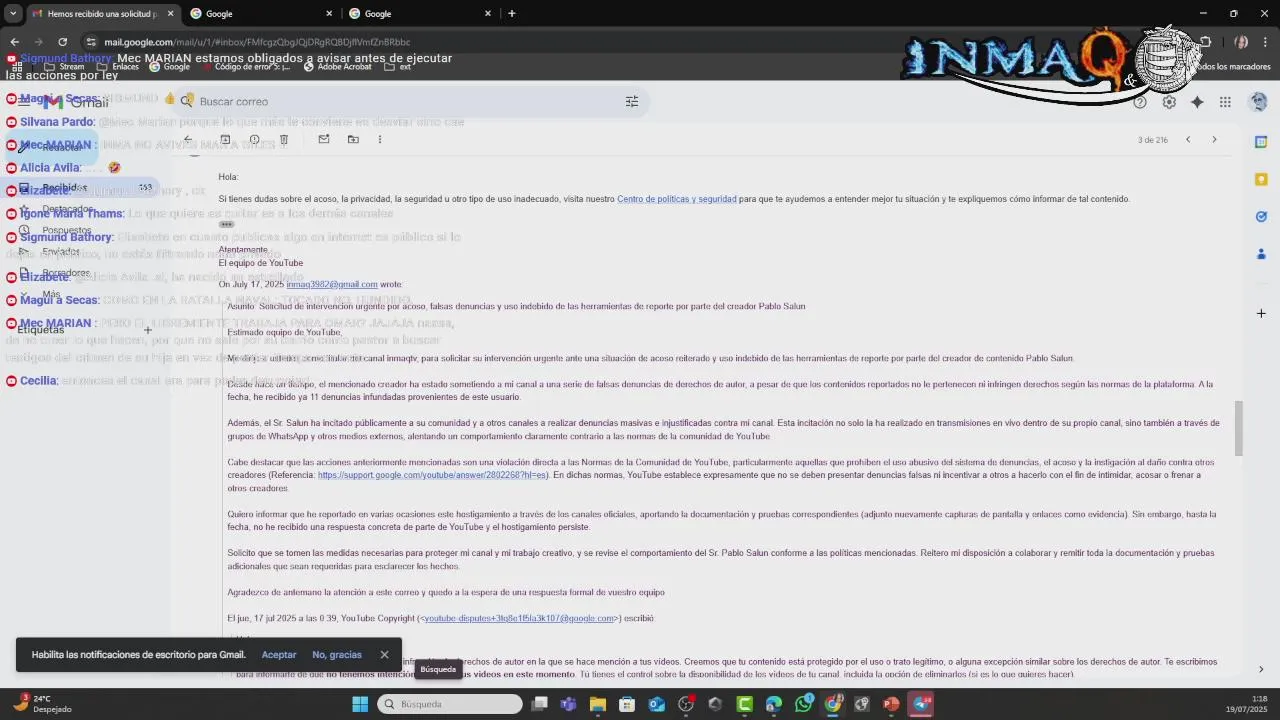Image resolution: width=1280 pixels, height=720 pixels.
Task: Open File Explorer from taskbar
Action: (x=598, y=704)
